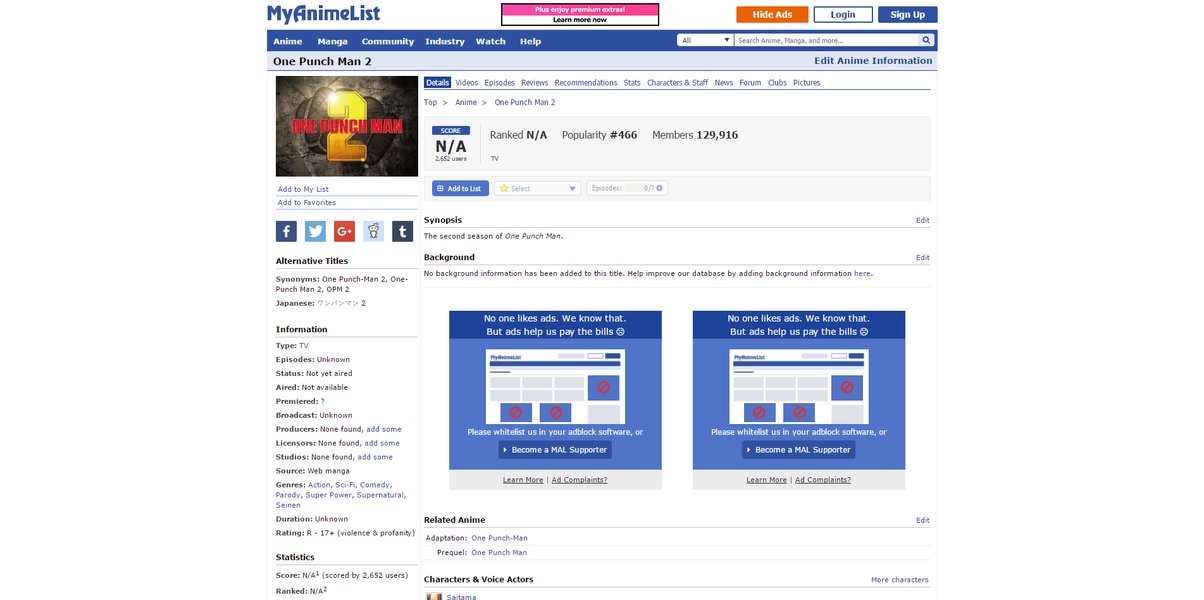Click Become a MAL Supporter in left ad
Viewport: 1204px width, 600px height.
(x=555, y=450)
